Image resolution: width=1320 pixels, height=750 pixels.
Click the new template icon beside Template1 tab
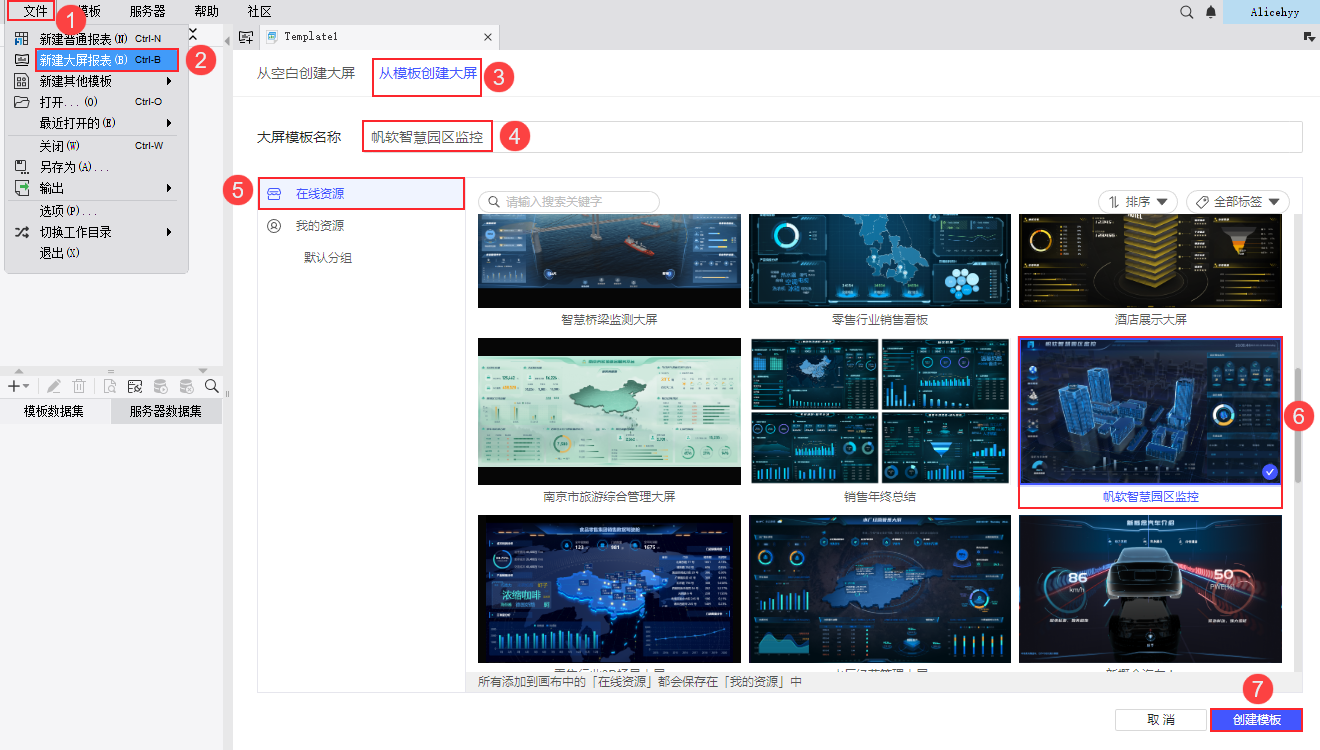(x=246, y=37)
